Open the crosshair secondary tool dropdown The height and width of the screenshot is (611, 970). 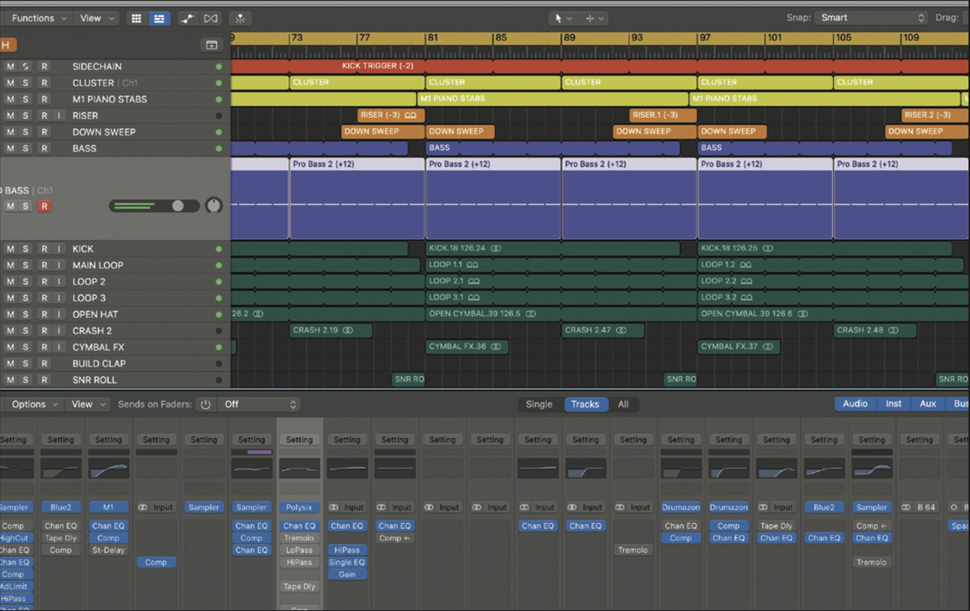[x=594, y=19]
